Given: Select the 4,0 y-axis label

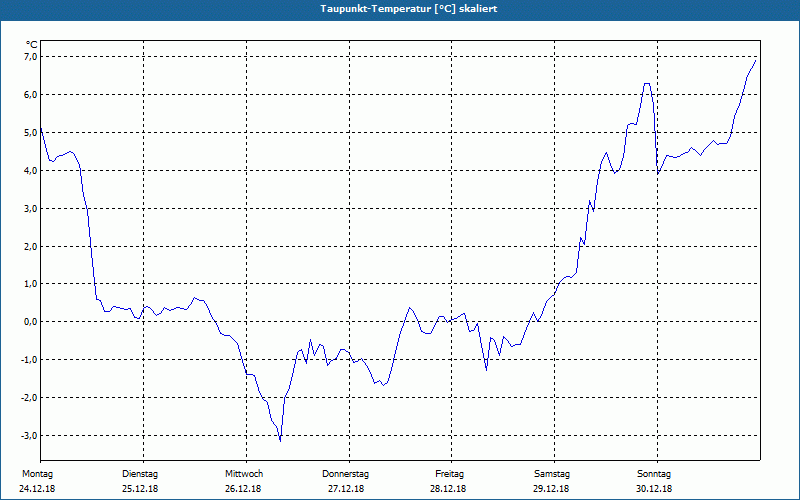Looking at the screenshot, I should coord(31,170).
